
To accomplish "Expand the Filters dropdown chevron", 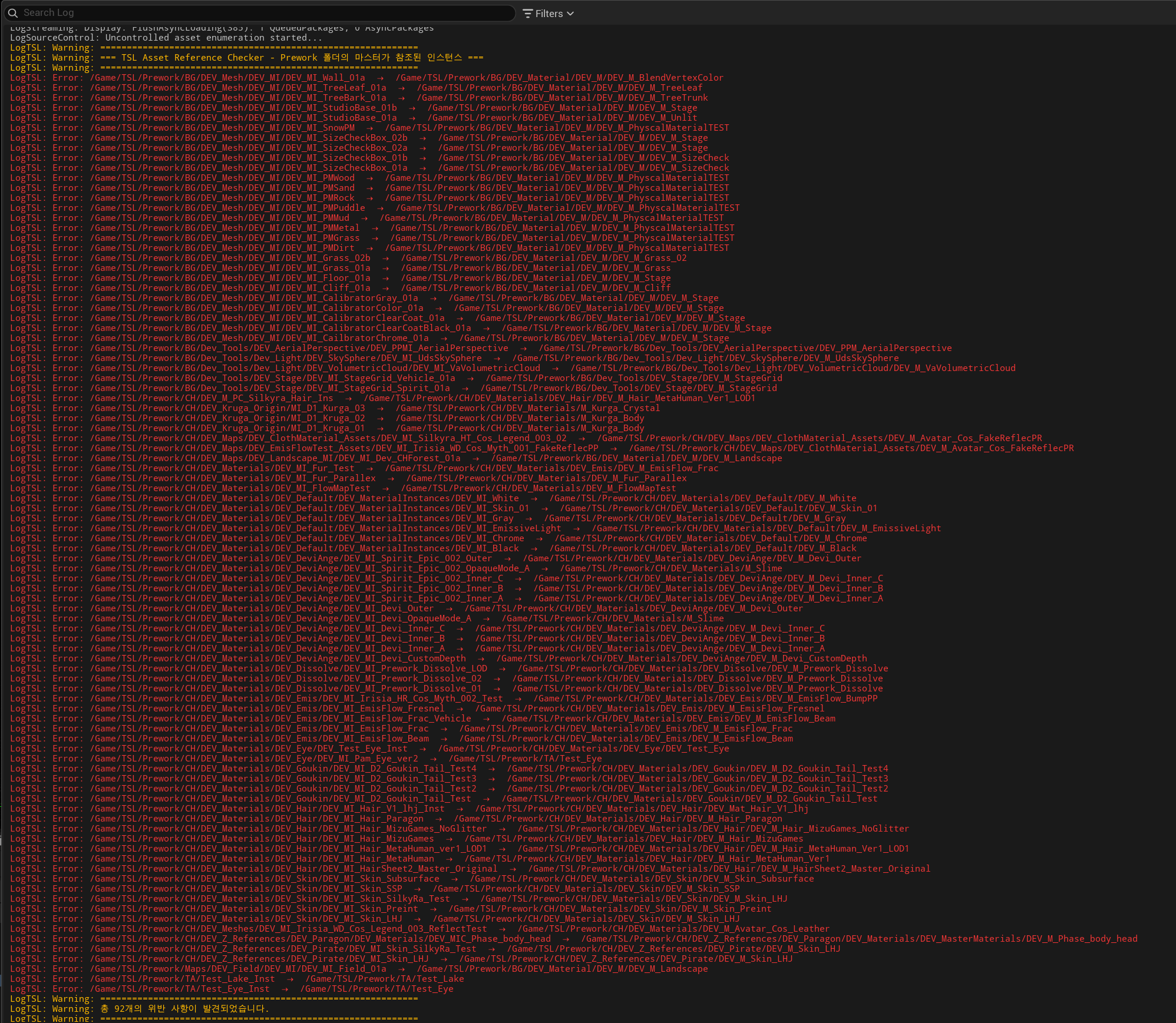I will (570, 14).
